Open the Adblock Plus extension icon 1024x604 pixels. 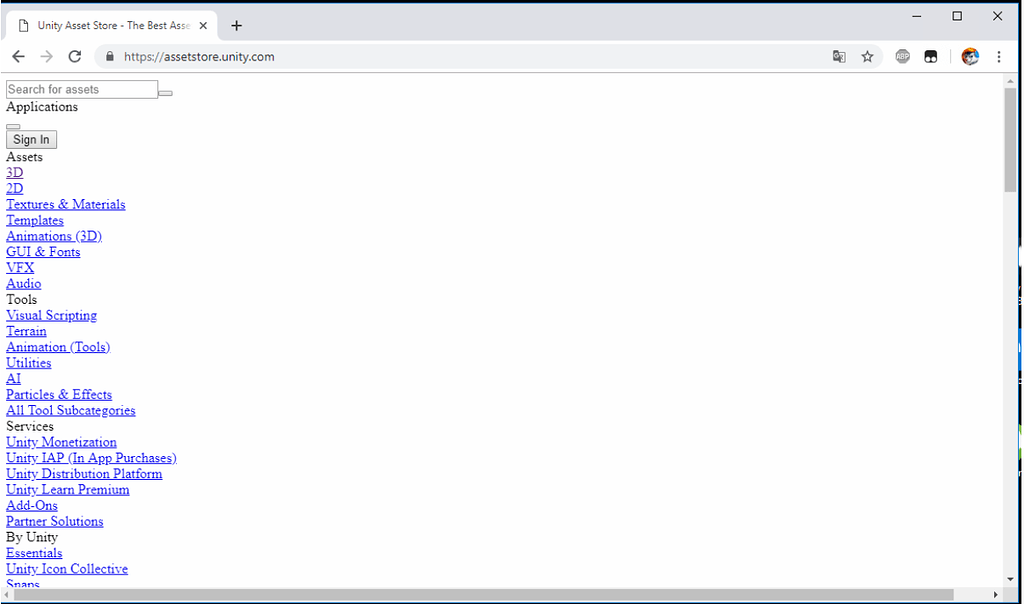[902, 57]
